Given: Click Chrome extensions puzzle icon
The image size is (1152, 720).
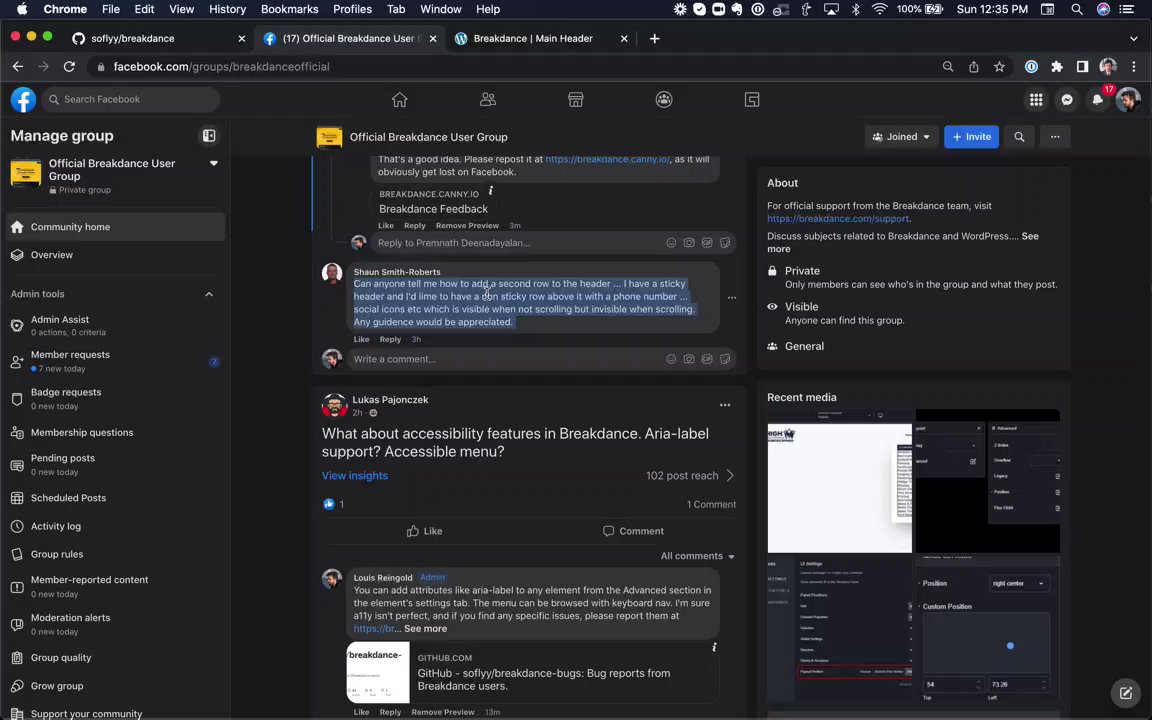Looking at the screenshot, I should (1056, 66).
